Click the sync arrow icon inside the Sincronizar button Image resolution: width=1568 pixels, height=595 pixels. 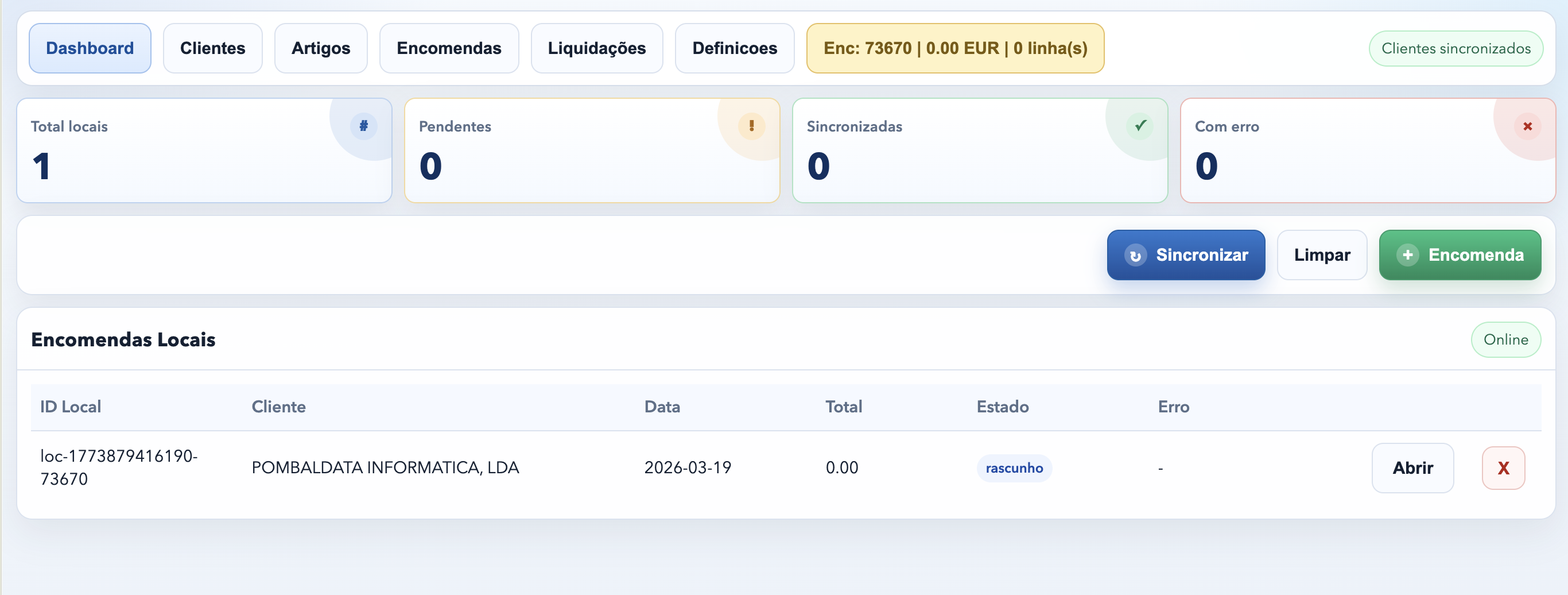(x=1135, y=255)
